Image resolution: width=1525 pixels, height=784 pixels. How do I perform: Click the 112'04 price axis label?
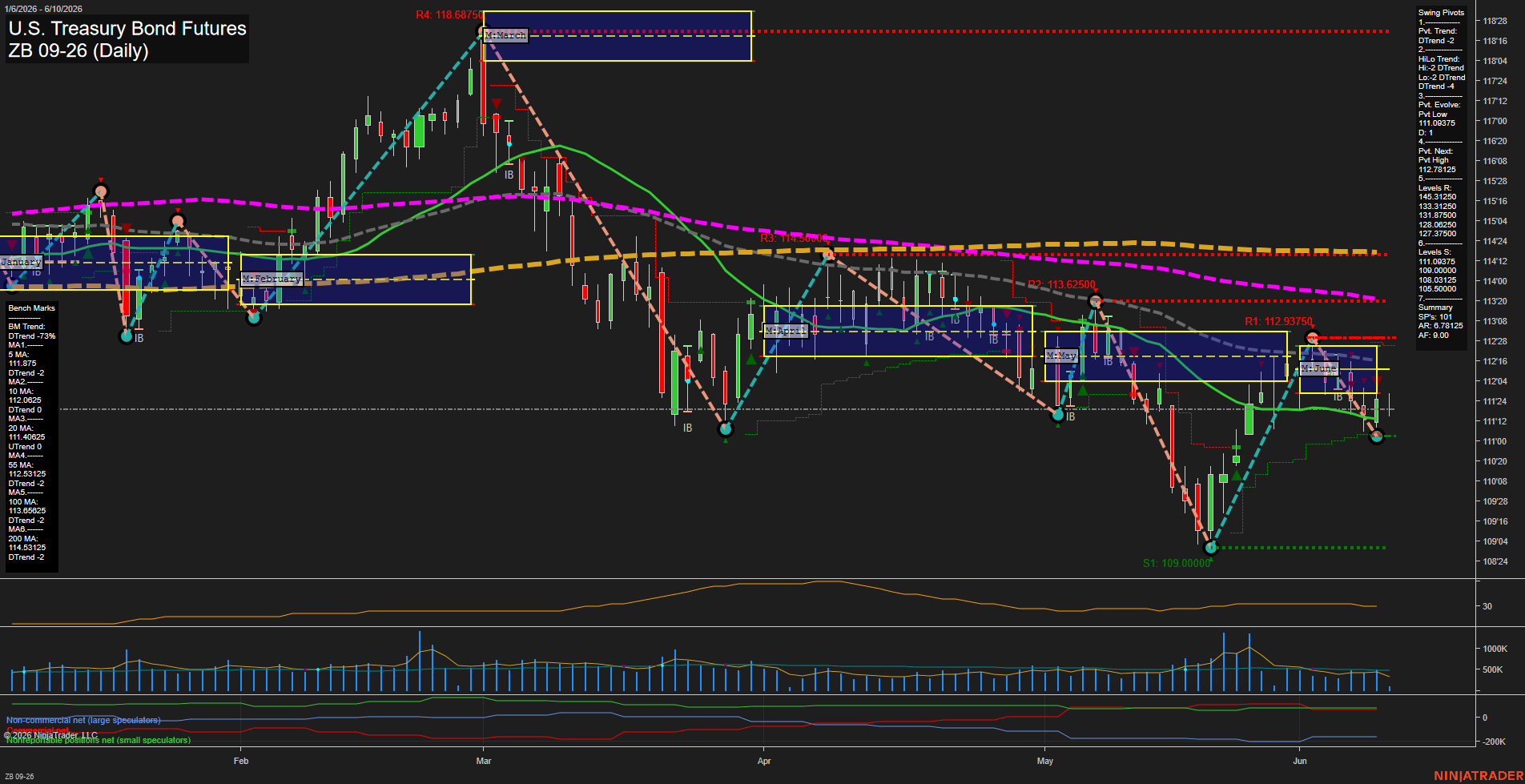tap(1495, 382)
